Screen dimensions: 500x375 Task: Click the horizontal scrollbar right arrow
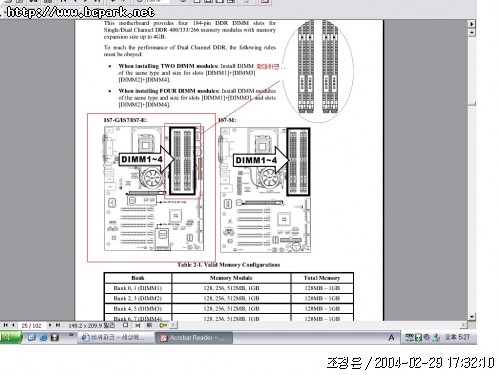(464, 325)
